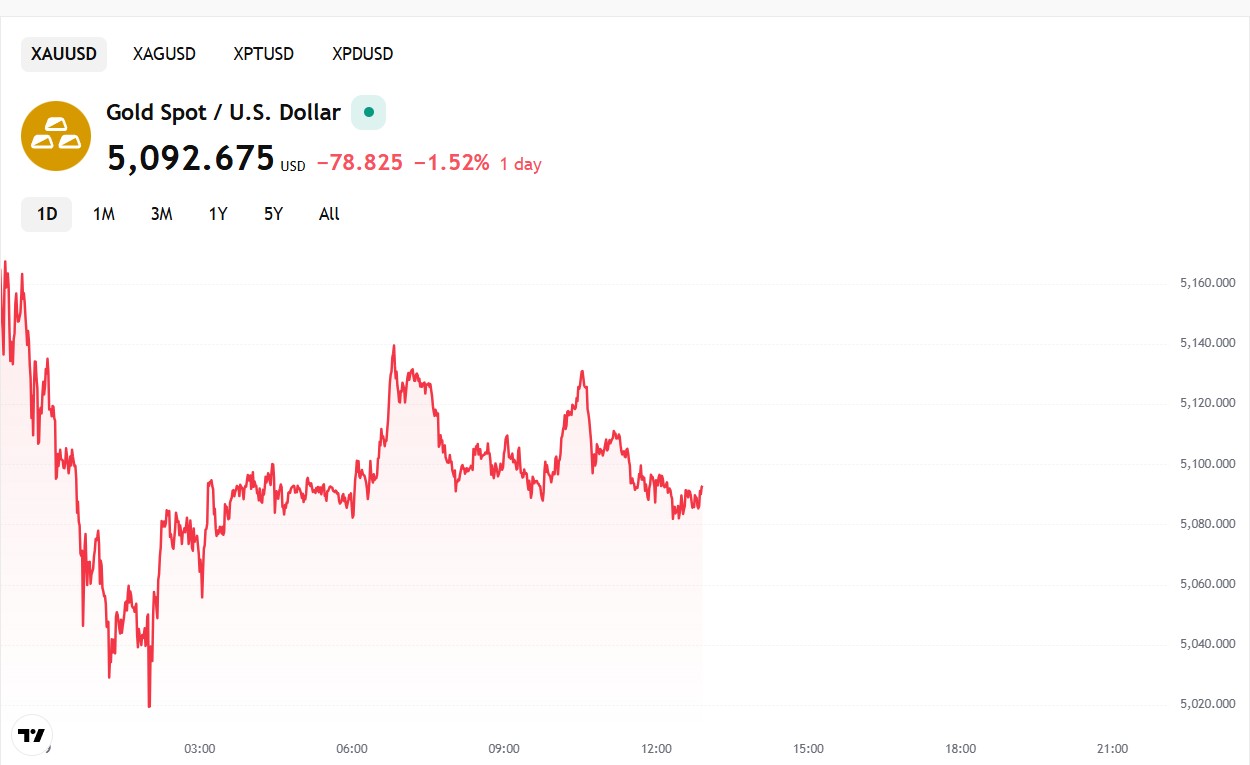Screen dimensions: 1250x765
Task: Show the All-time chart range
Action: coord(329,214)
